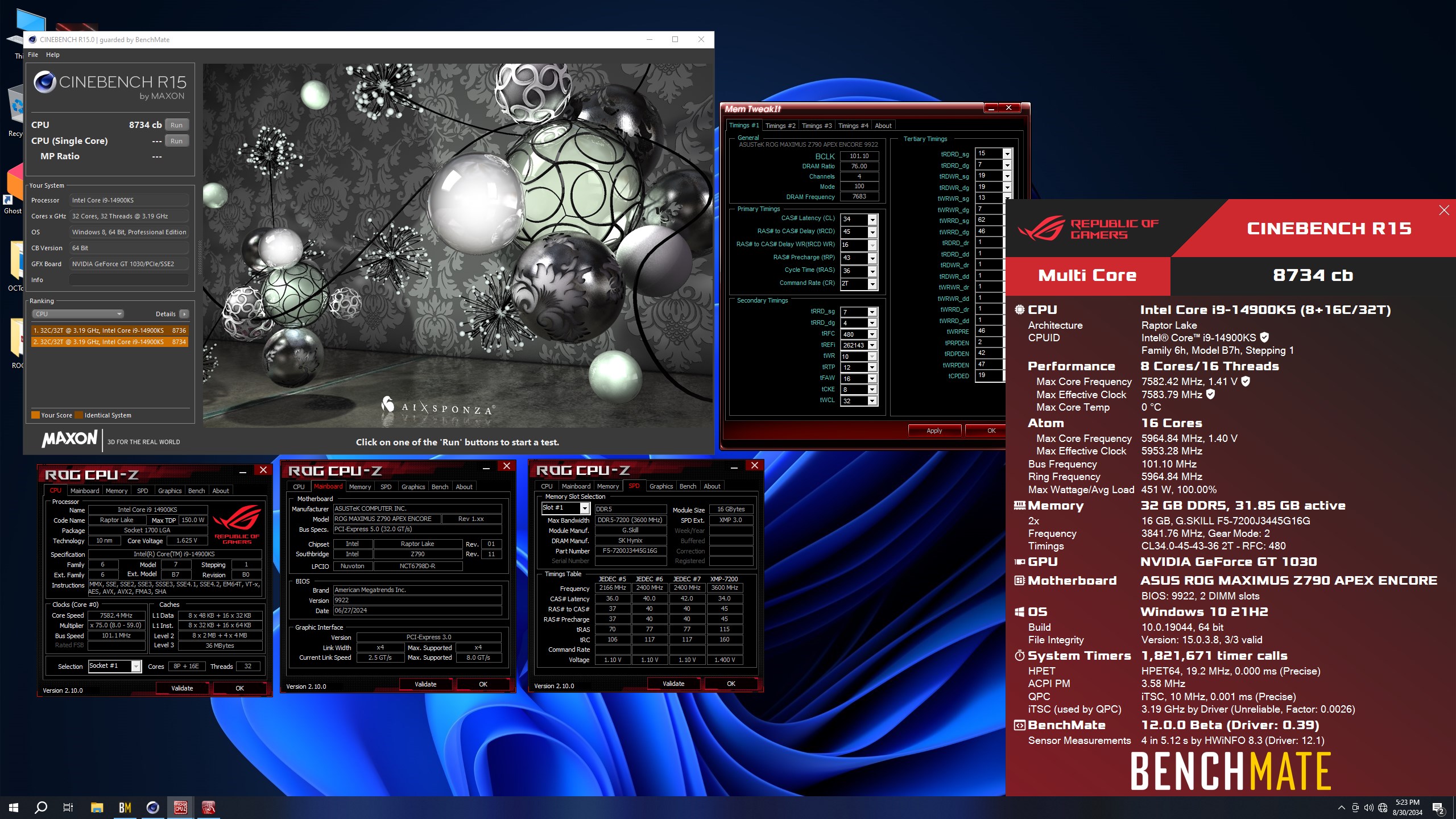Open tFAW dropdown in Secondary Timings

[x=872, y=379]
